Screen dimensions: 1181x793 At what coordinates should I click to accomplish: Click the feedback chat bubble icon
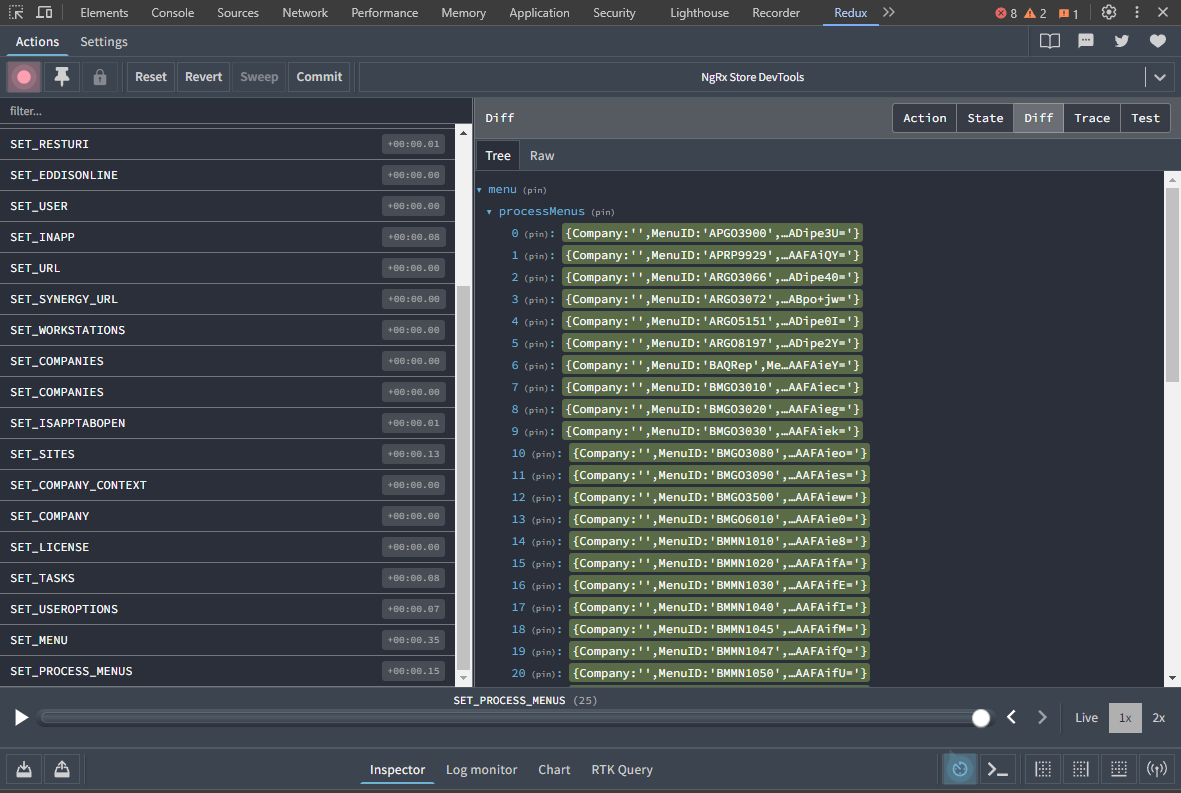pyautogui.click(x=1085, y=41)
